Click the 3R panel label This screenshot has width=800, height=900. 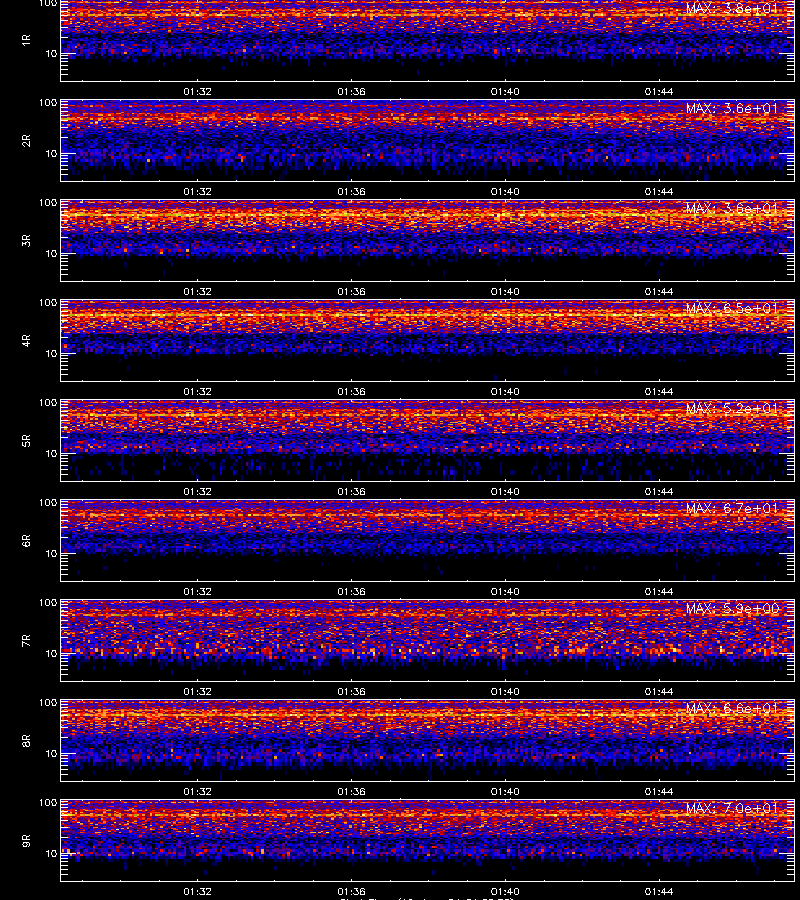click(26, 240)
